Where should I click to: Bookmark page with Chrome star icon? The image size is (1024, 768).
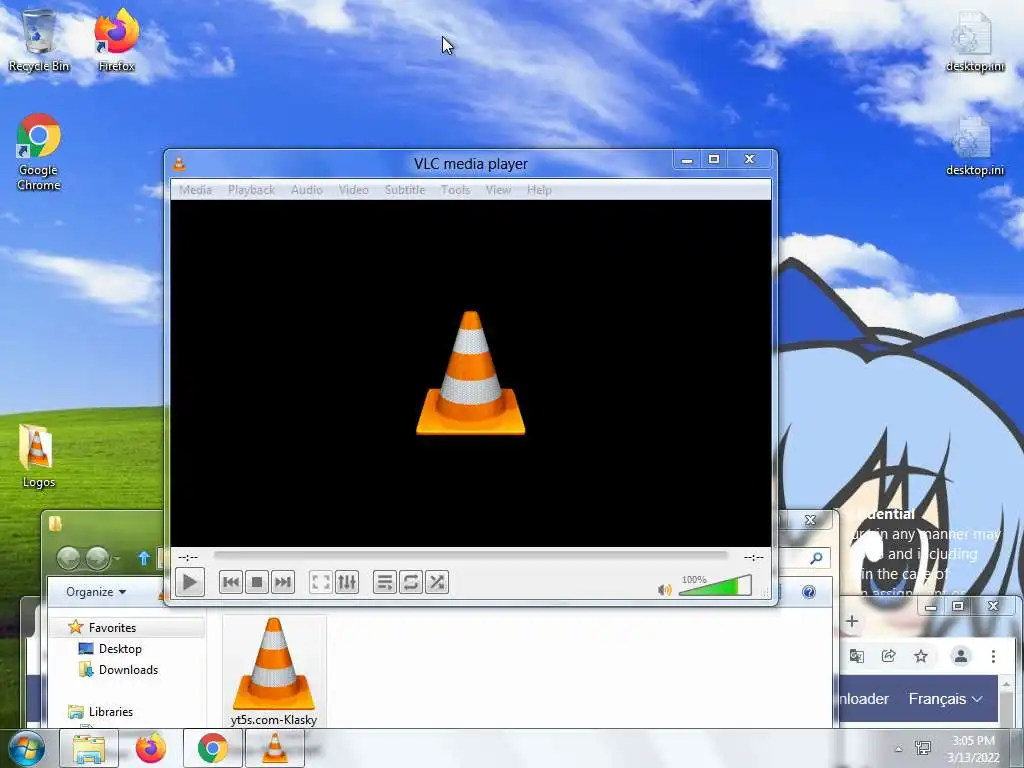click(x=921, y=656)
